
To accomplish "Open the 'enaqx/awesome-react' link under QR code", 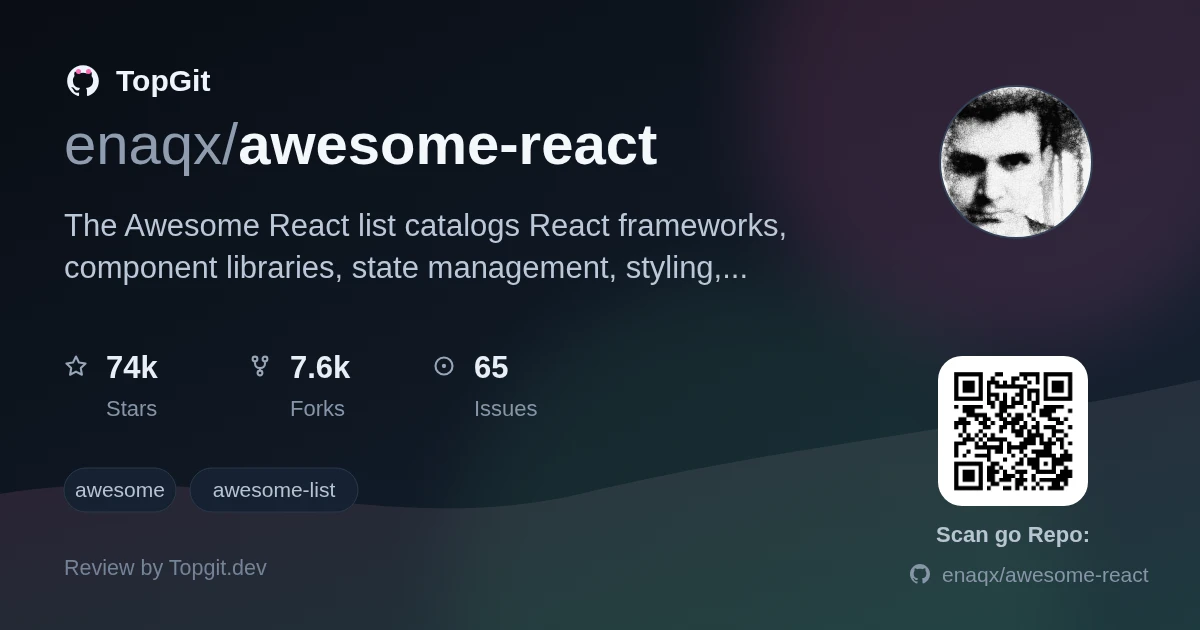I will [x=1045, y=575].
